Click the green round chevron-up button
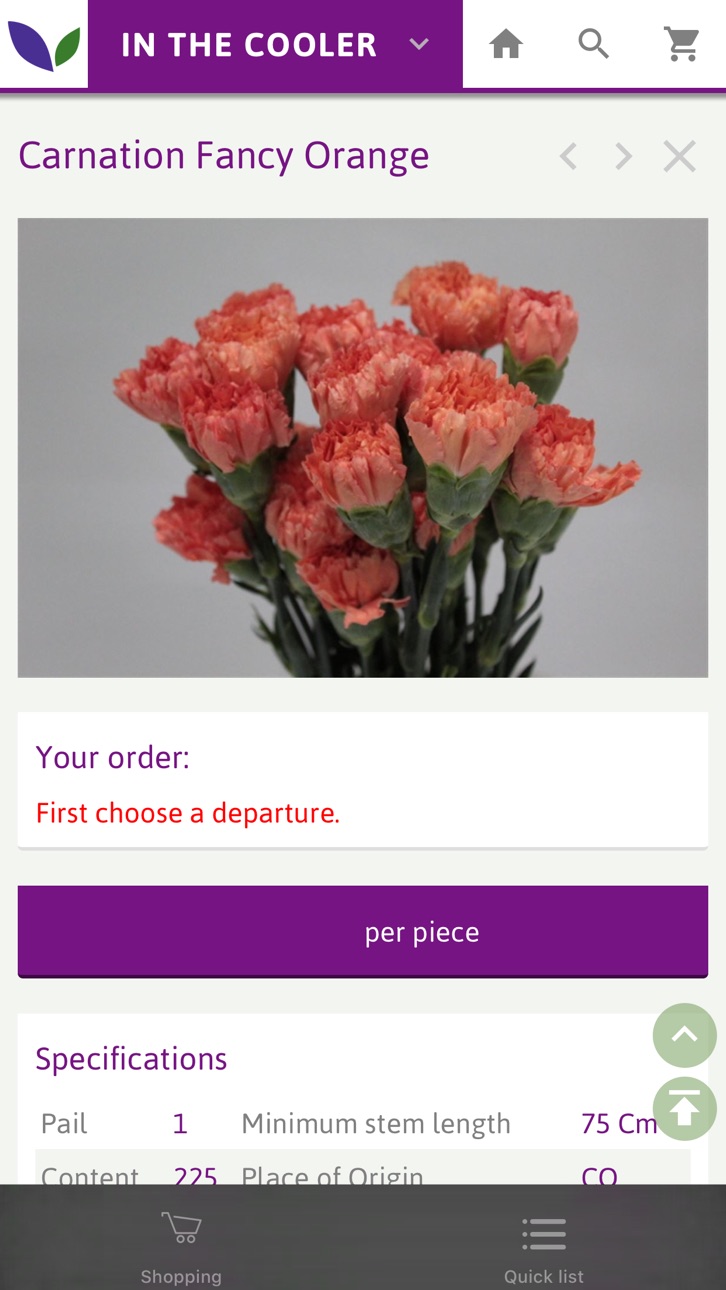The width and height of the screenshot is (726, 1290). pos(685,1035)
